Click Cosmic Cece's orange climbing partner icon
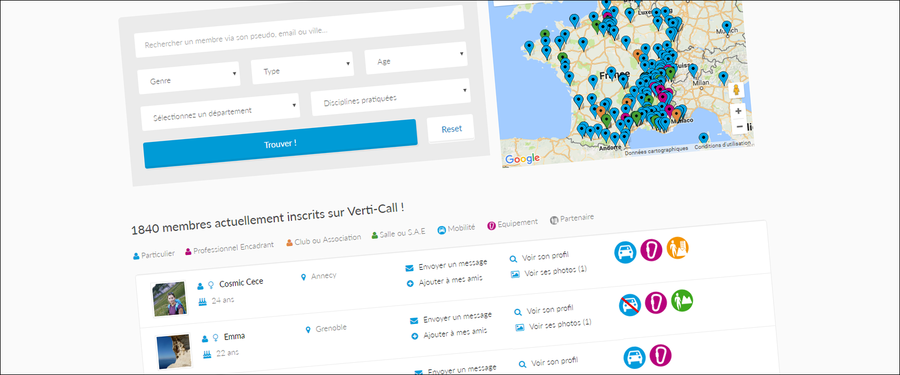This screenshot has width=900, height=375. [677, 248]
